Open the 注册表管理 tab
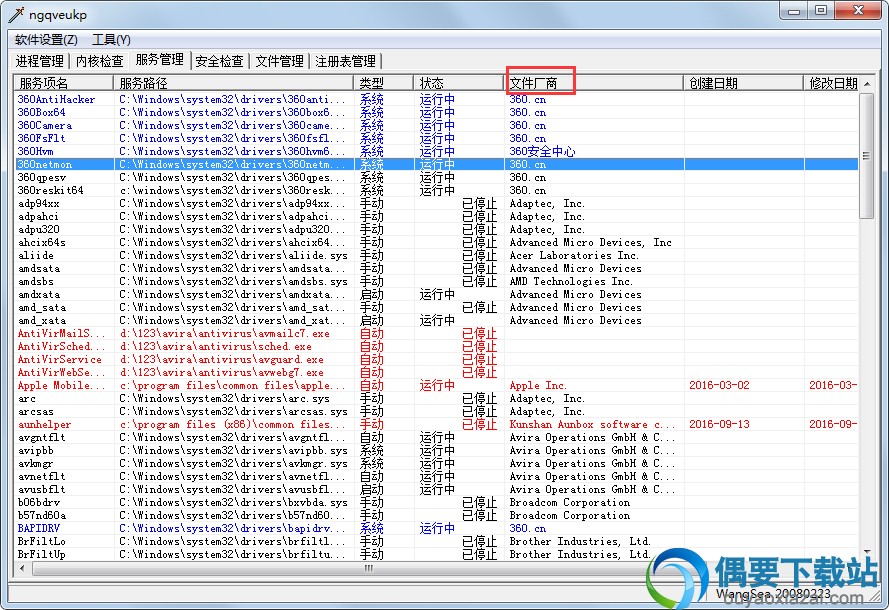The height and width of the screenshot is (610, 889). pyautogui.click(x=345, y=61)
